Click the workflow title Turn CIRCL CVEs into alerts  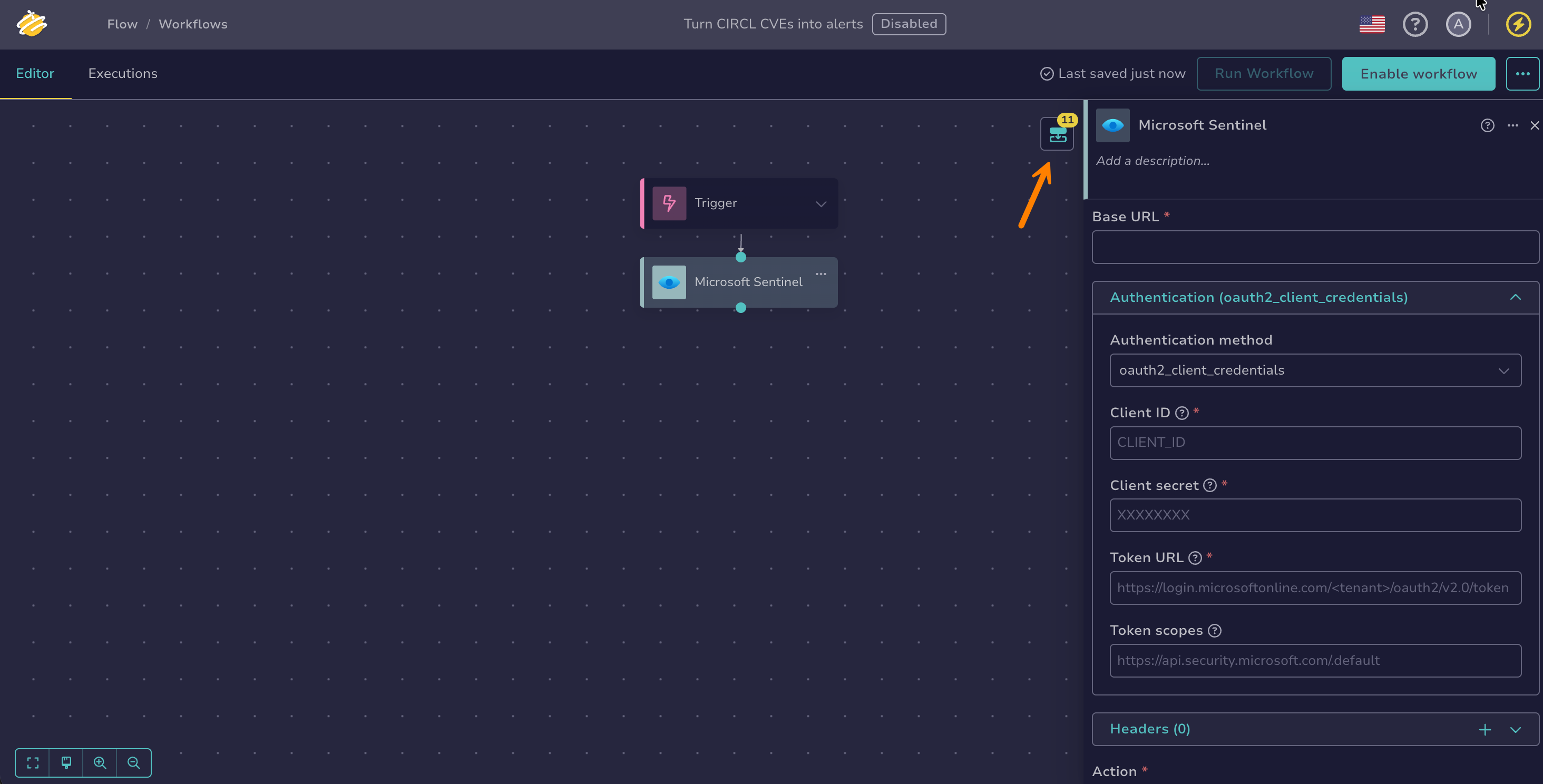773,24
